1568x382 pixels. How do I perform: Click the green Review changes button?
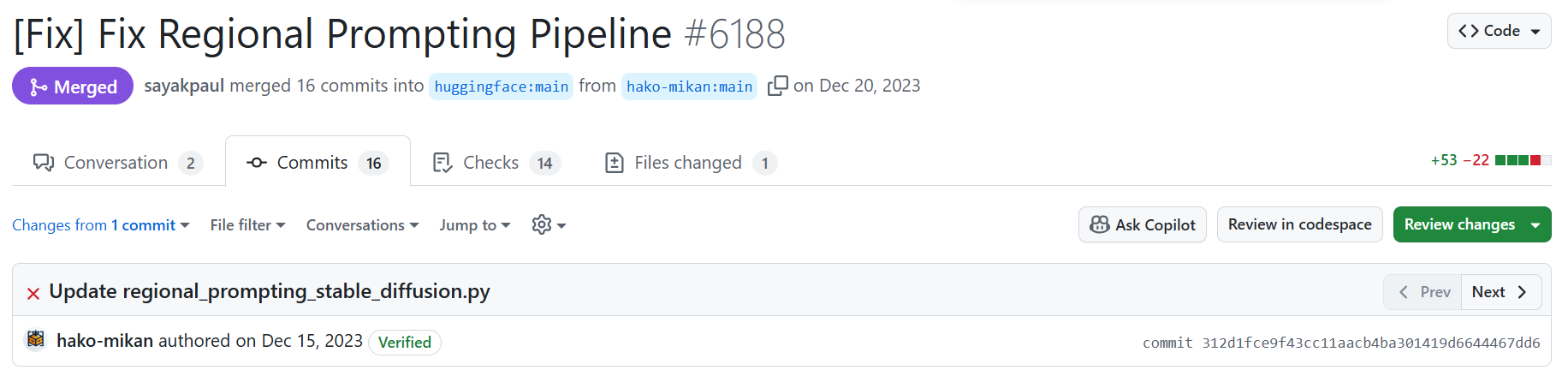click(1472, 224)
